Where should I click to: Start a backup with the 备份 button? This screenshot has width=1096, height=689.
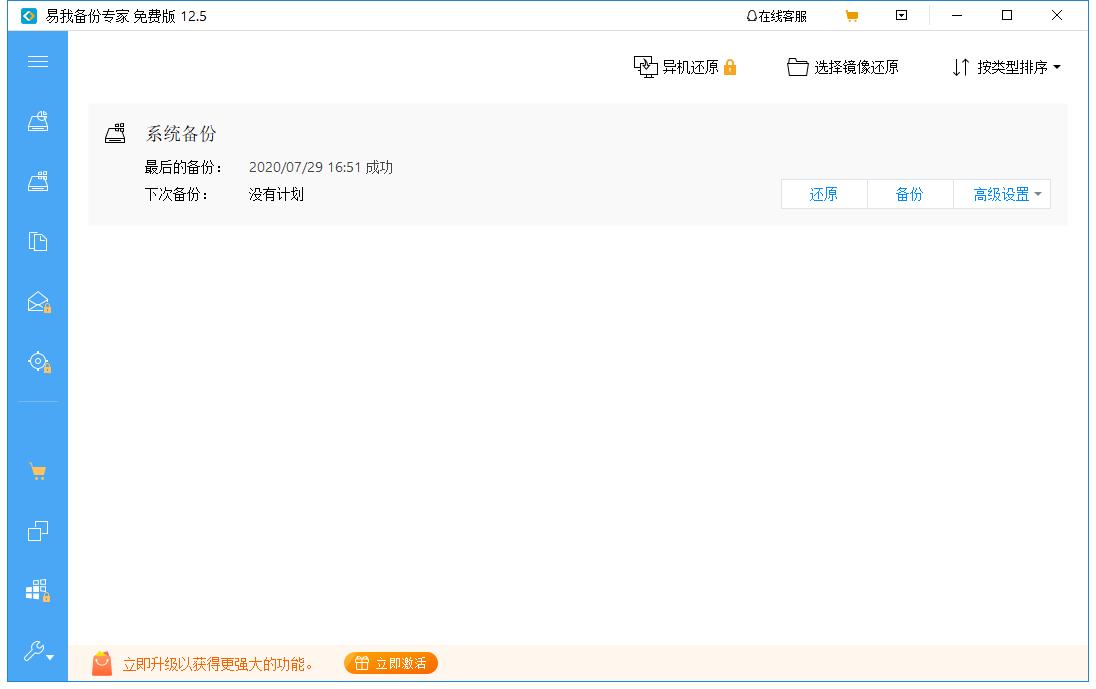click(x=910, y=194)
